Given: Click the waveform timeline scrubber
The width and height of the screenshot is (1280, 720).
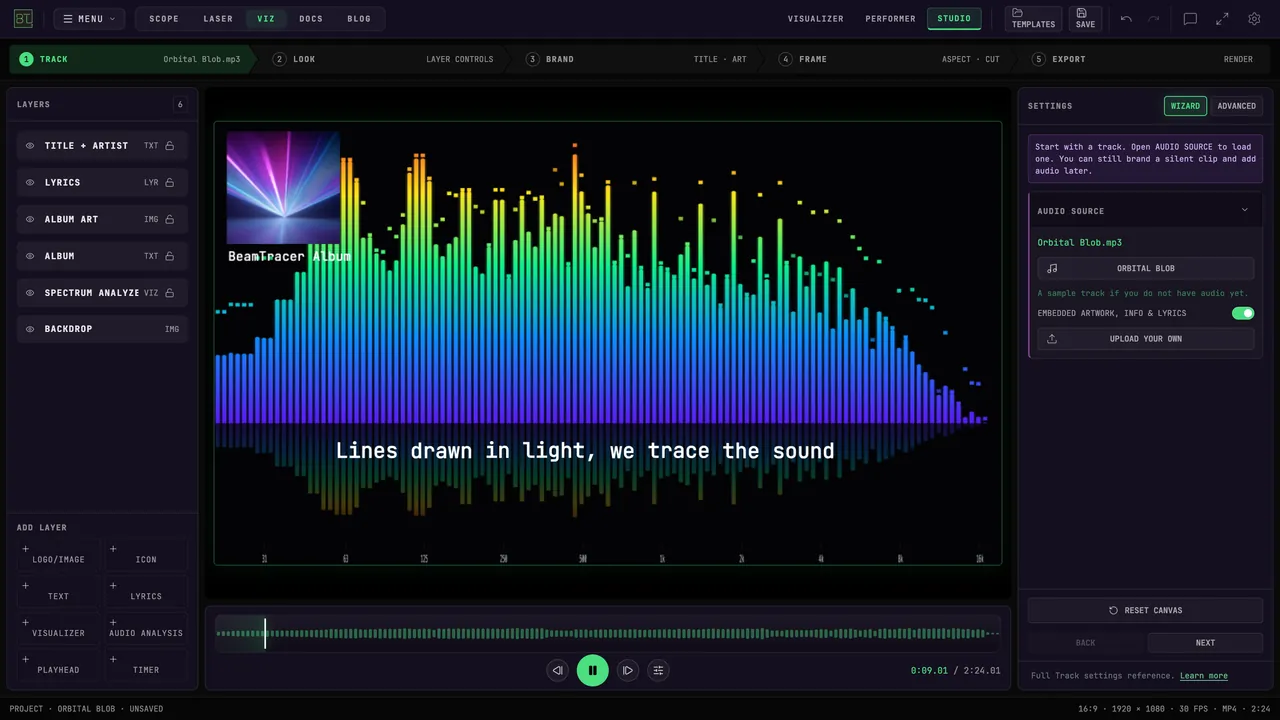Looking at the screenshot, I should click(608, 633).
